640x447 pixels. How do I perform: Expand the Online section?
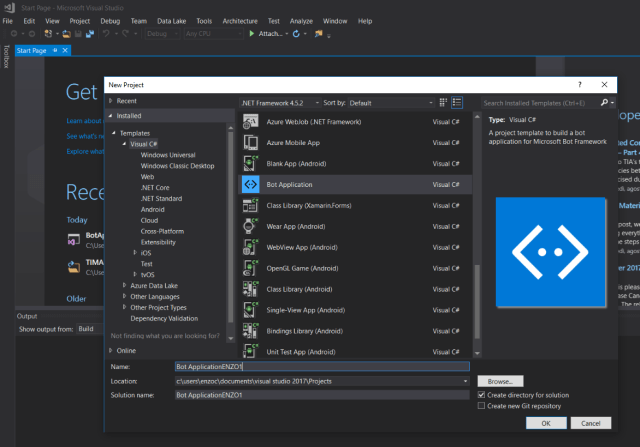[111, 350]
